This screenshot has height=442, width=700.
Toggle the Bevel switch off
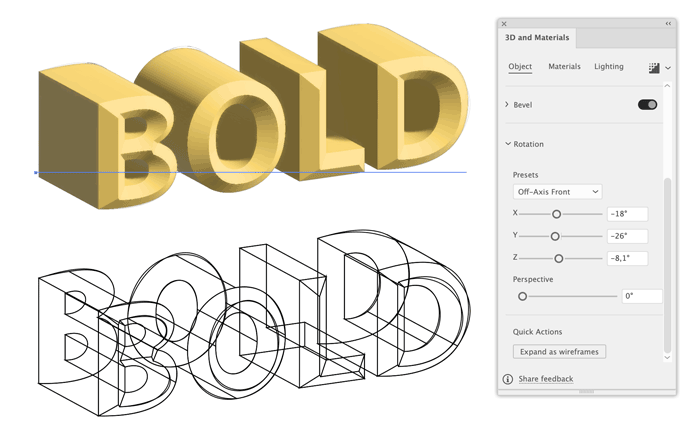click(647, 104)
